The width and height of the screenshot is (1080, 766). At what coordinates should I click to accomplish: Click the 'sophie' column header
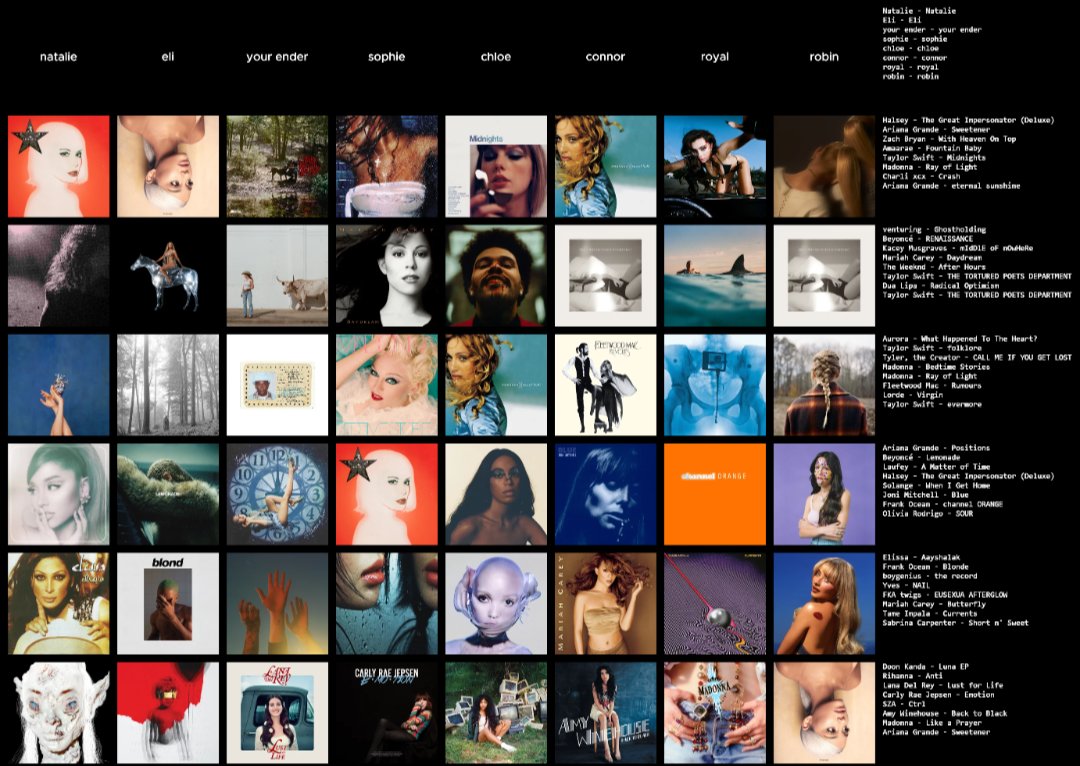(386, 56)
